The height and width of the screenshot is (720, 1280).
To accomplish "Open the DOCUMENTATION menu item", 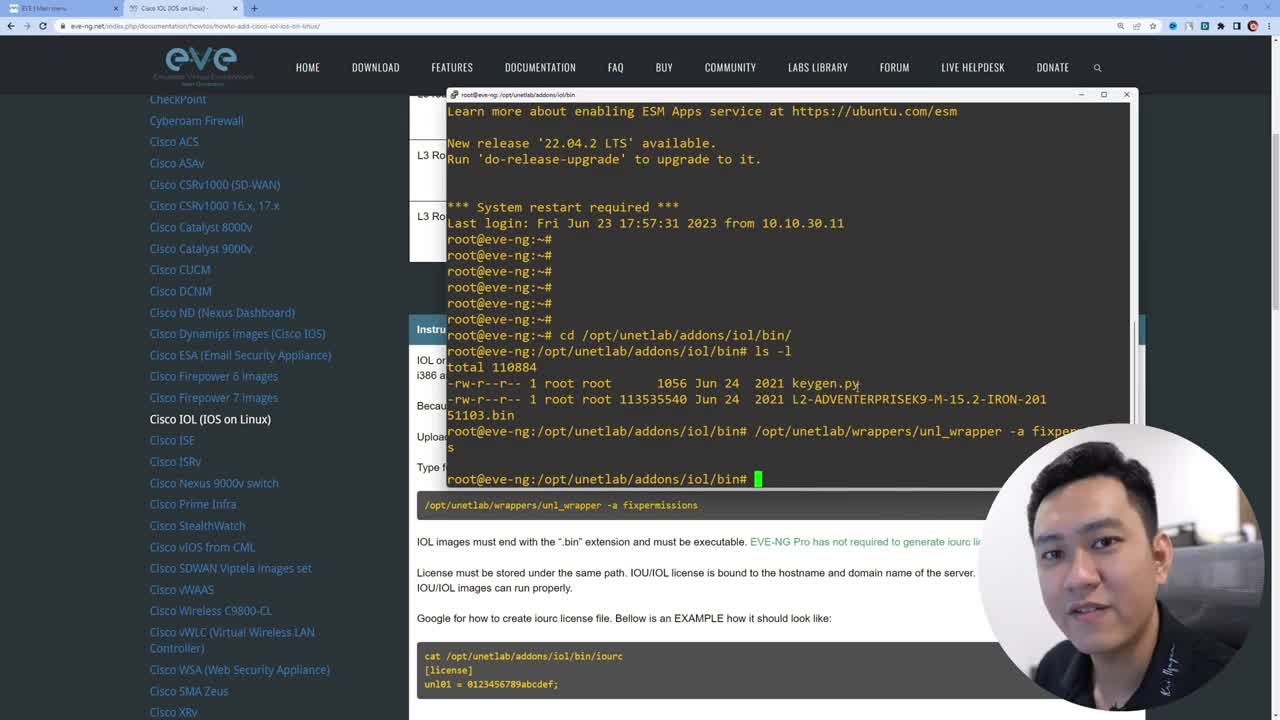I will coord(540,67).
